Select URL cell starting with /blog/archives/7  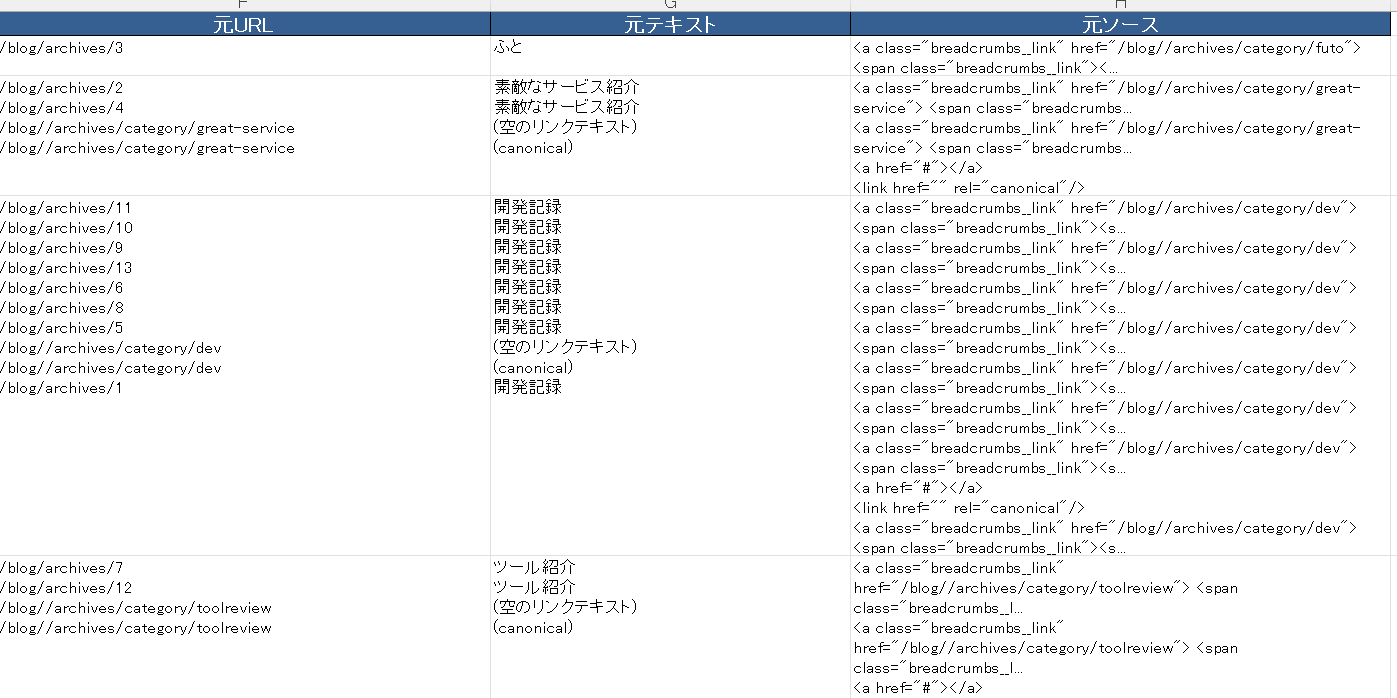click(243, 626)
